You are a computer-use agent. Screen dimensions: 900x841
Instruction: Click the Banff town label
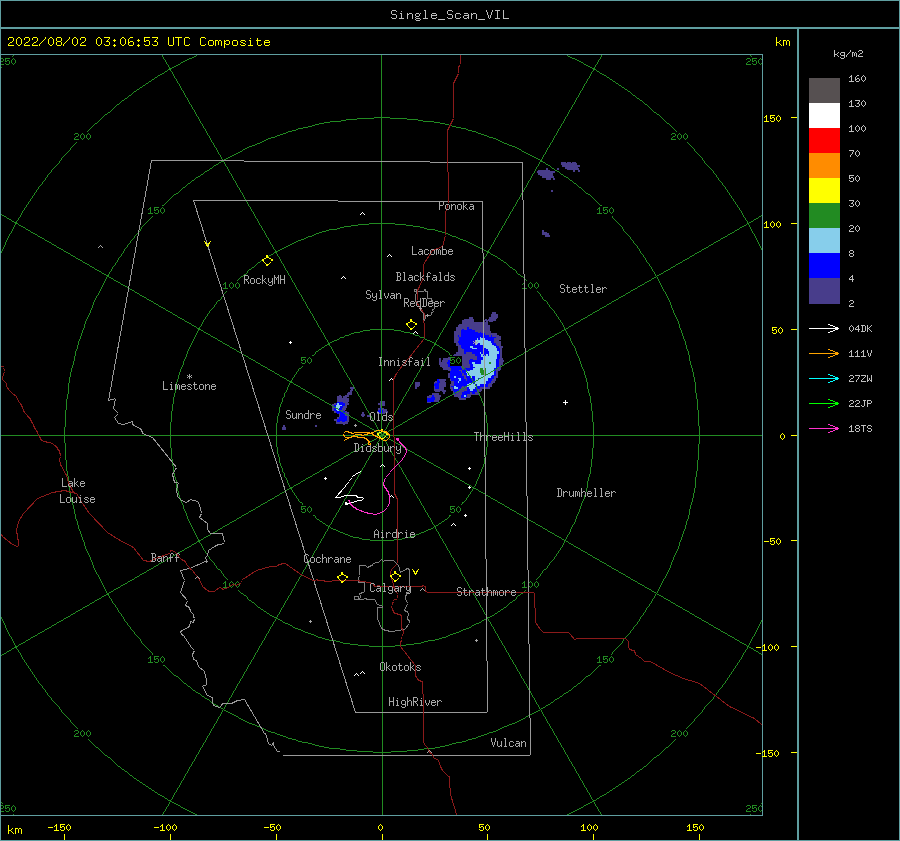point(165,558)
